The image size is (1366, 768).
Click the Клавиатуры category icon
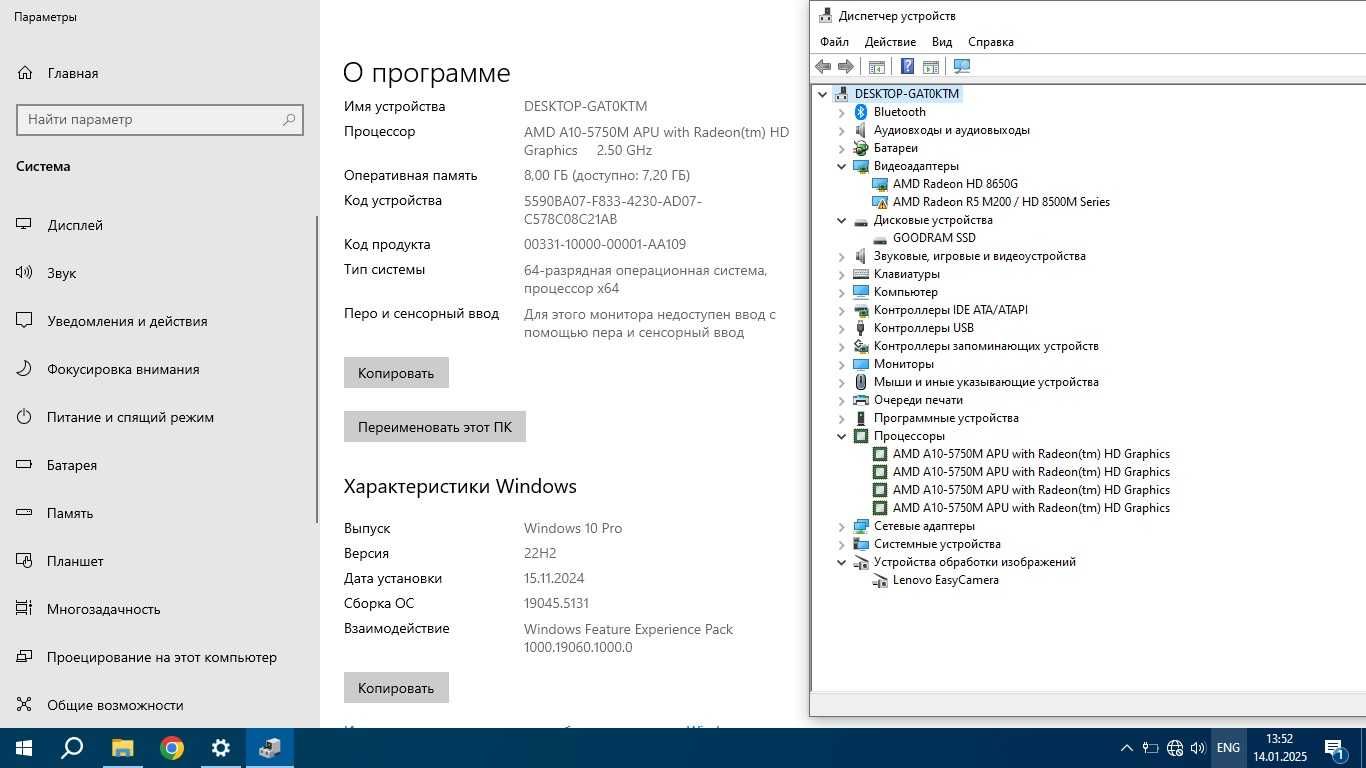pos(861,274)
